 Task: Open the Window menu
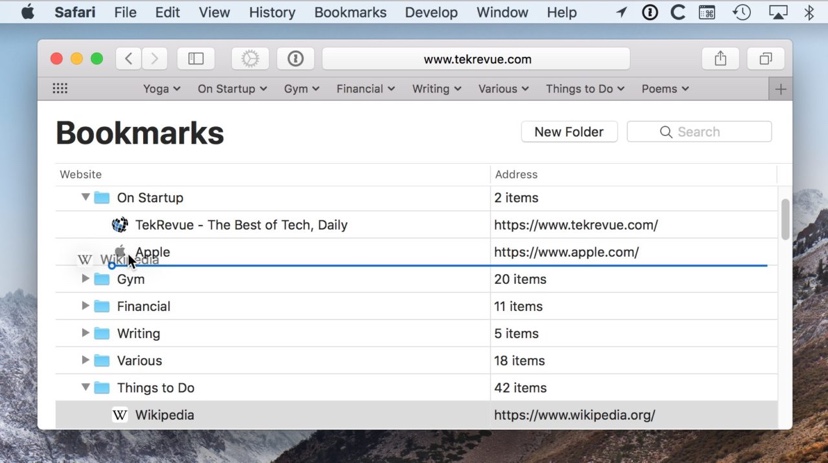[x=502, y=12]
